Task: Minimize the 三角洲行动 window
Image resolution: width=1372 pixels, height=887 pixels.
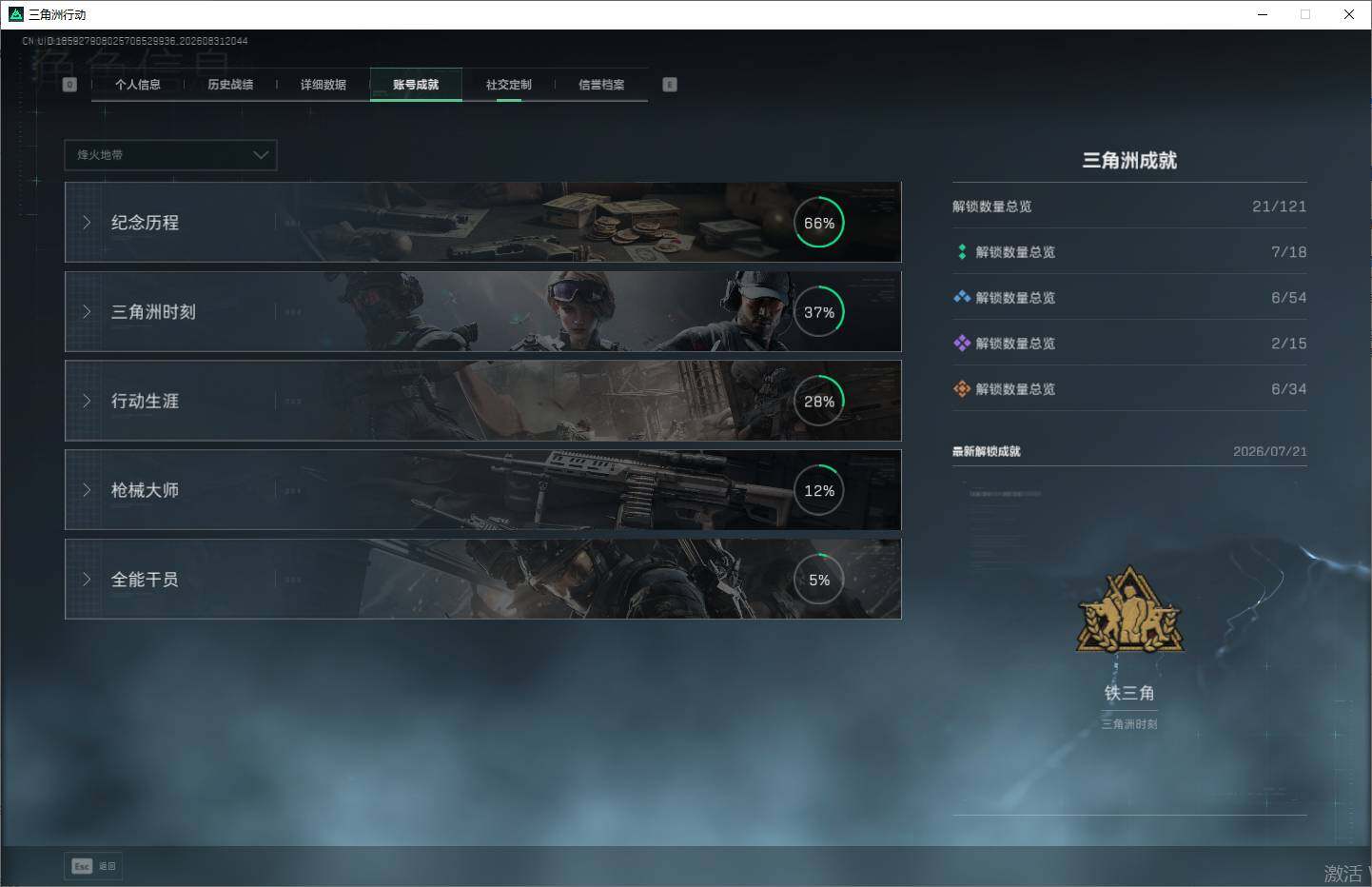Action: (x=1263, y=14)
